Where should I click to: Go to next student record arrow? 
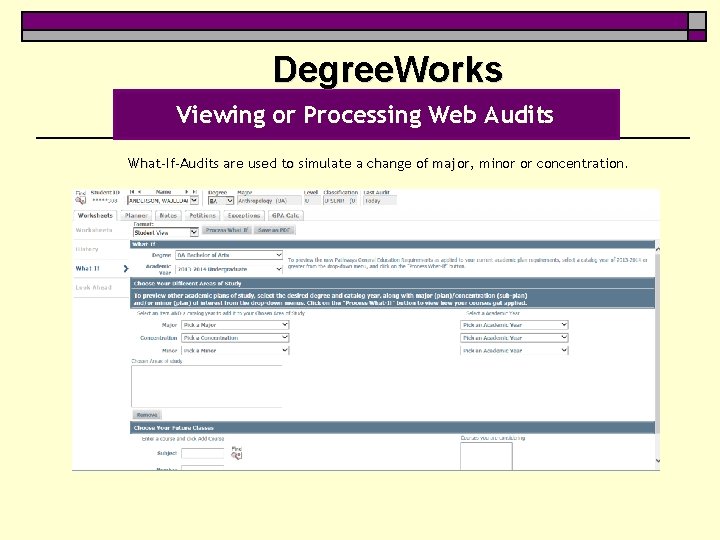(x=186, y=192)
